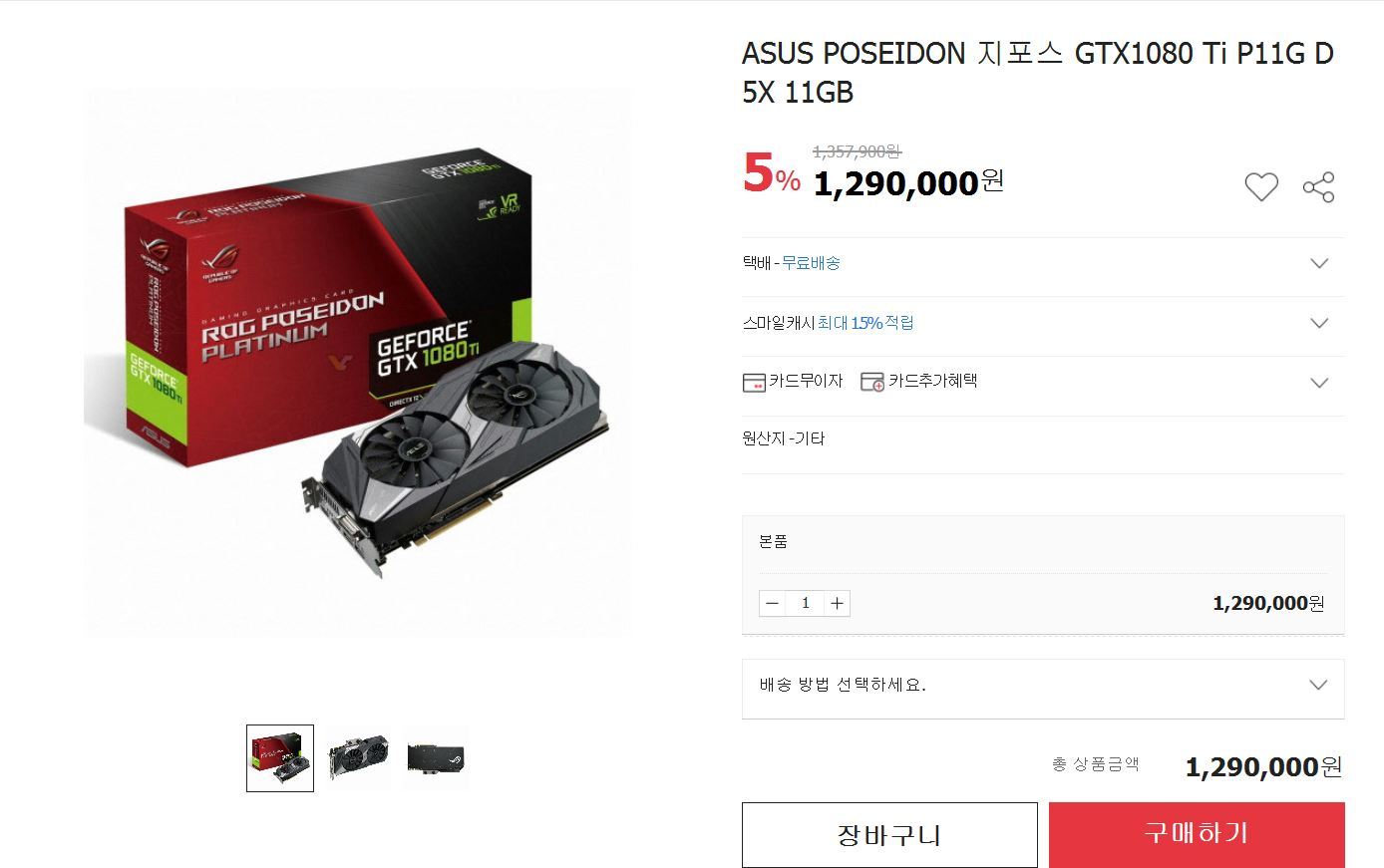
Task: Expand the card benefits chevron
Action: click(x=1318, y=383)
